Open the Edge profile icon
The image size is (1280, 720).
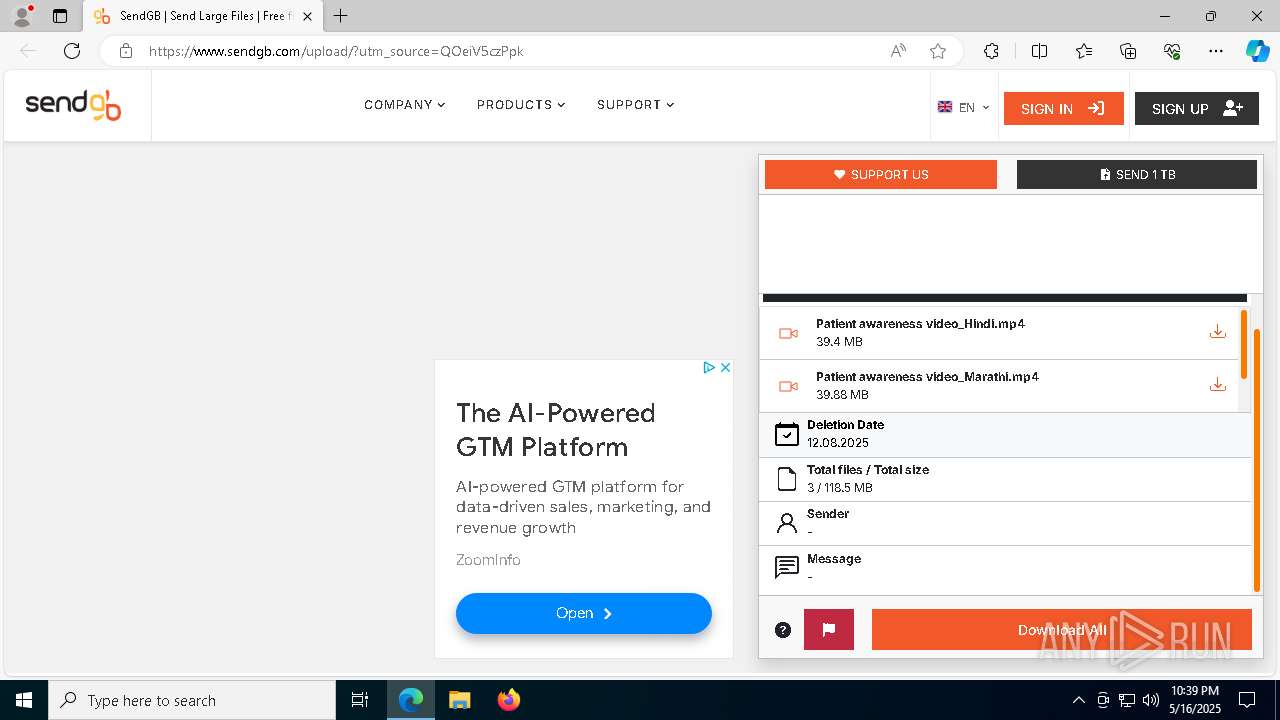22,16
